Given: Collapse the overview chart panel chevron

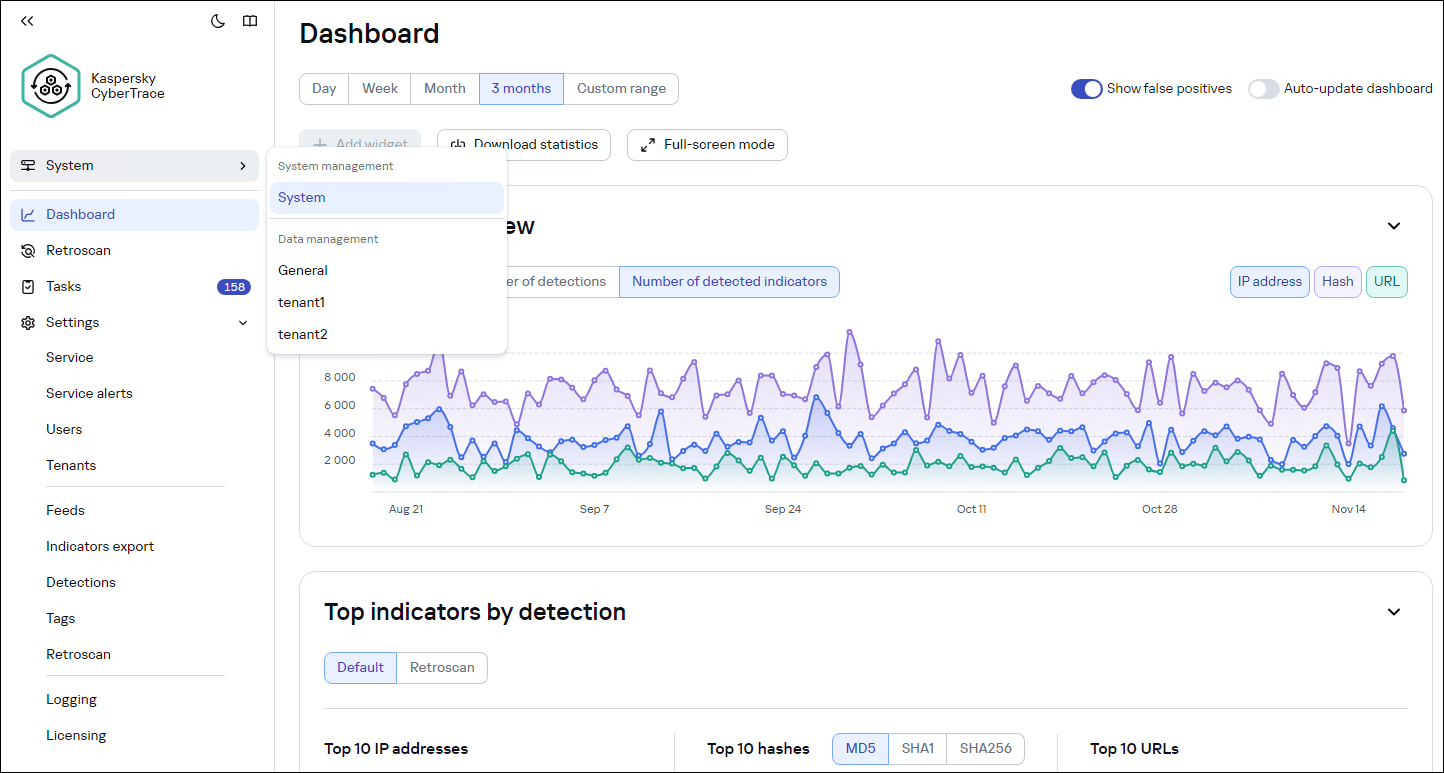Looking at the screenshot, I should 1393,226.
